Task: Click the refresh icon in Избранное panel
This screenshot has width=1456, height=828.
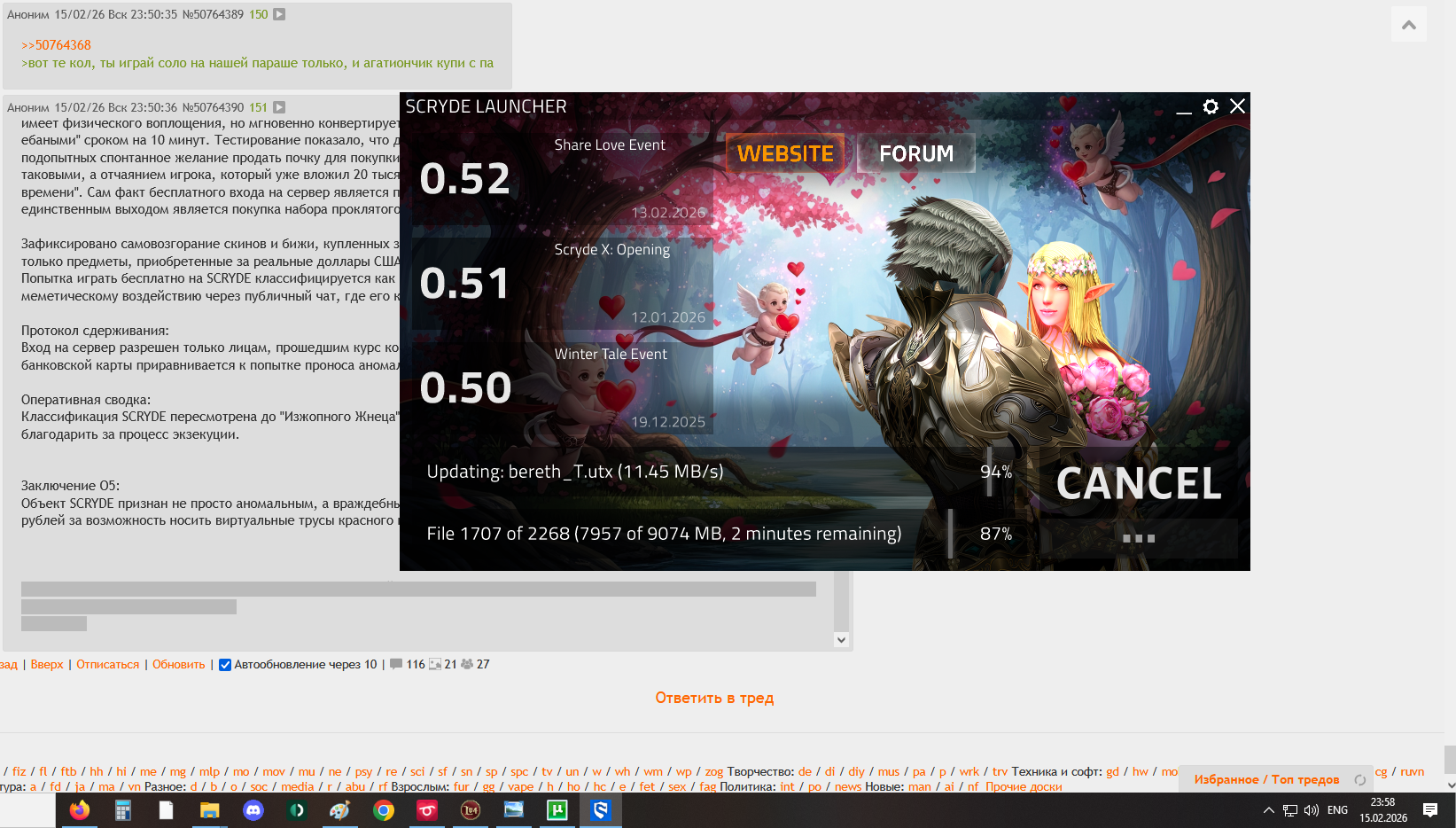Action: coord(1359,780)
